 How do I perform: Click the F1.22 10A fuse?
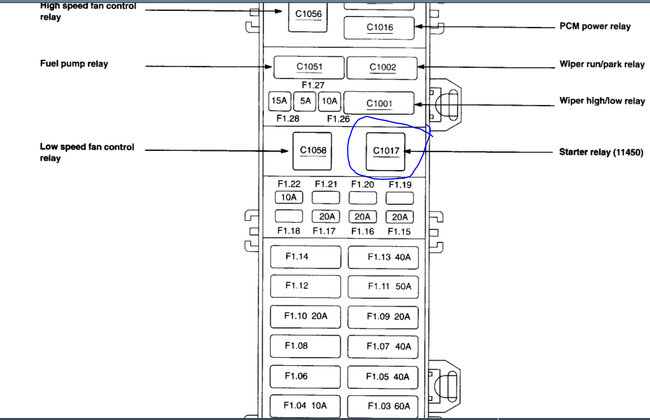tap(289, 197)
